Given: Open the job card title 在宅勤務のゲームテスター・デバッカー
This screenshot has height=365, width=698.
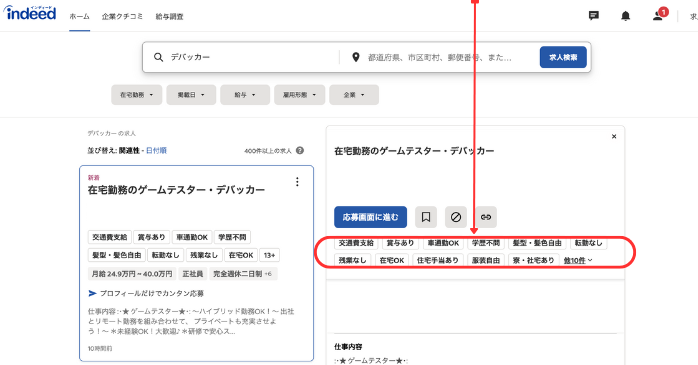Looking at the screenshot, I should (x=176, y=190).
